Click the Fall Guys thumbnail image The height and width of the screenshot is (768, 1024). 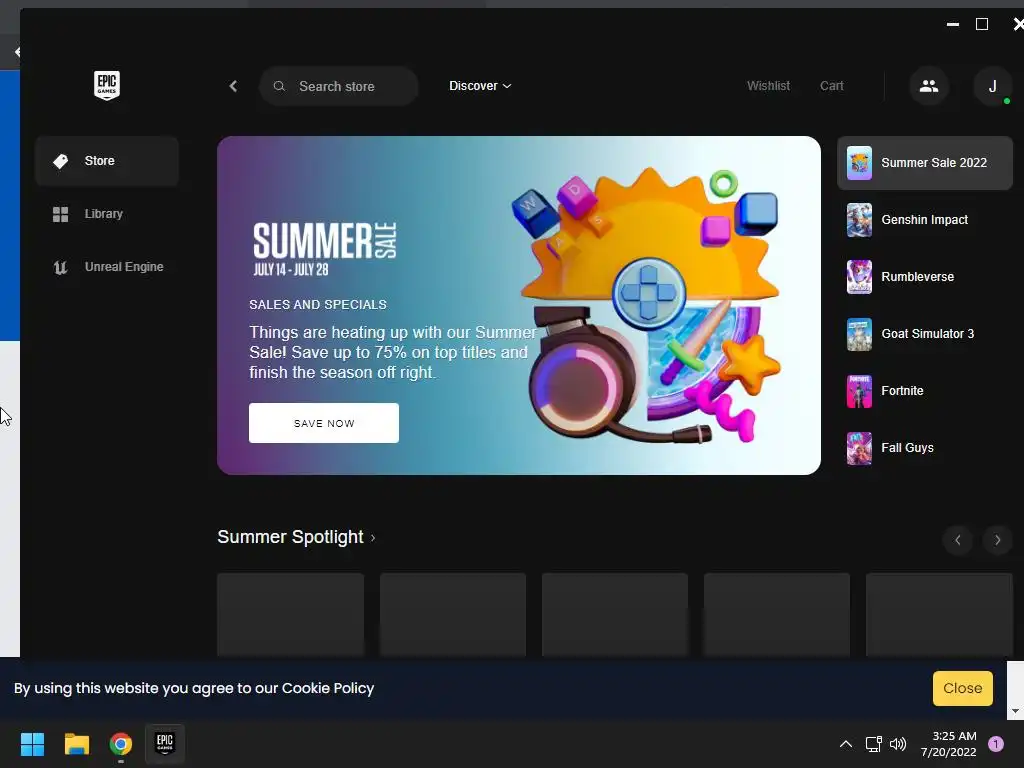pyautogui.click(x=859, y=448)
